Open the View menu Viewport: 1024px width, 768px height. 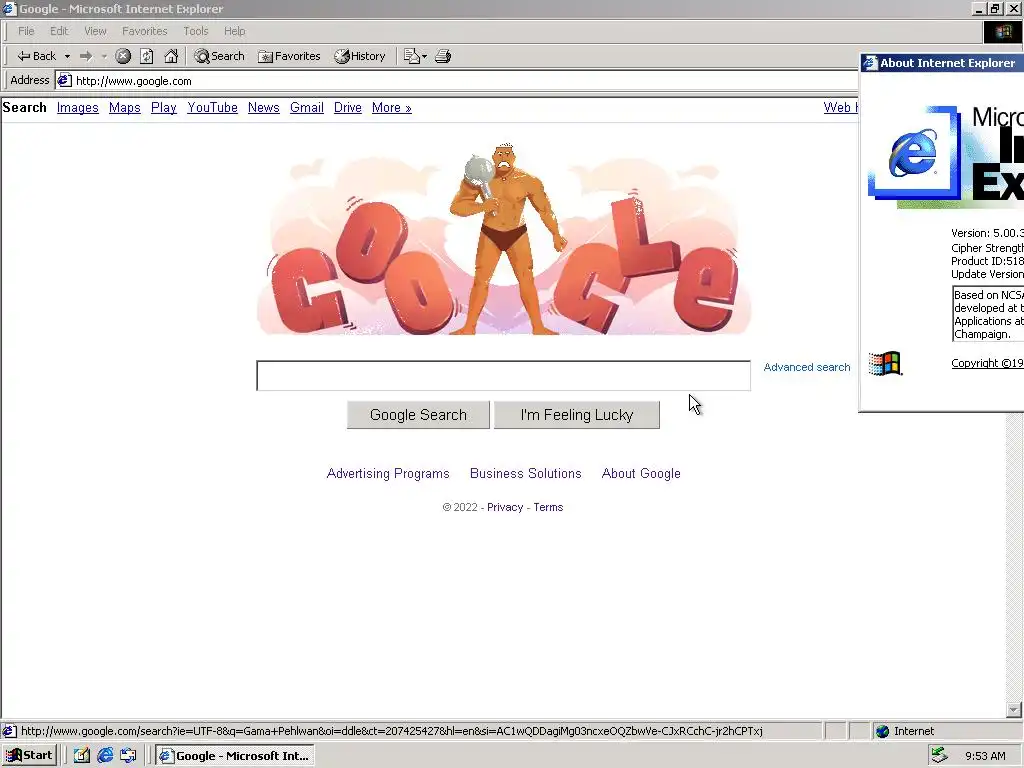tap(95, 31)
